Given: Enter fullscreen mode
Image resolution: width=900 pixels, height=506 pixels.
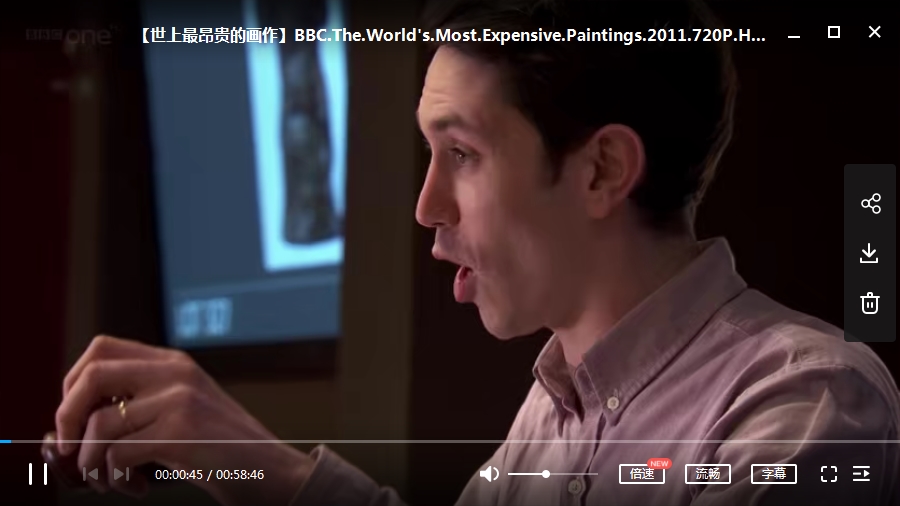Looking at the screenshot, I should pyautogui.click(x=829, y=474).
